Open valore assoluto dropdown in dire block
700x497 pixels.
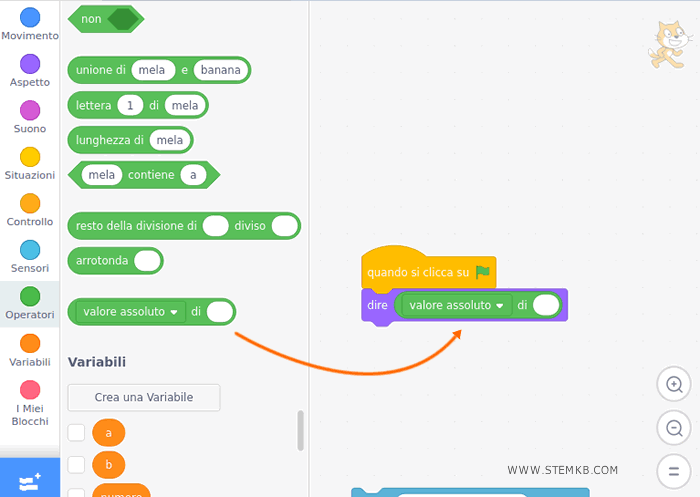499,305
